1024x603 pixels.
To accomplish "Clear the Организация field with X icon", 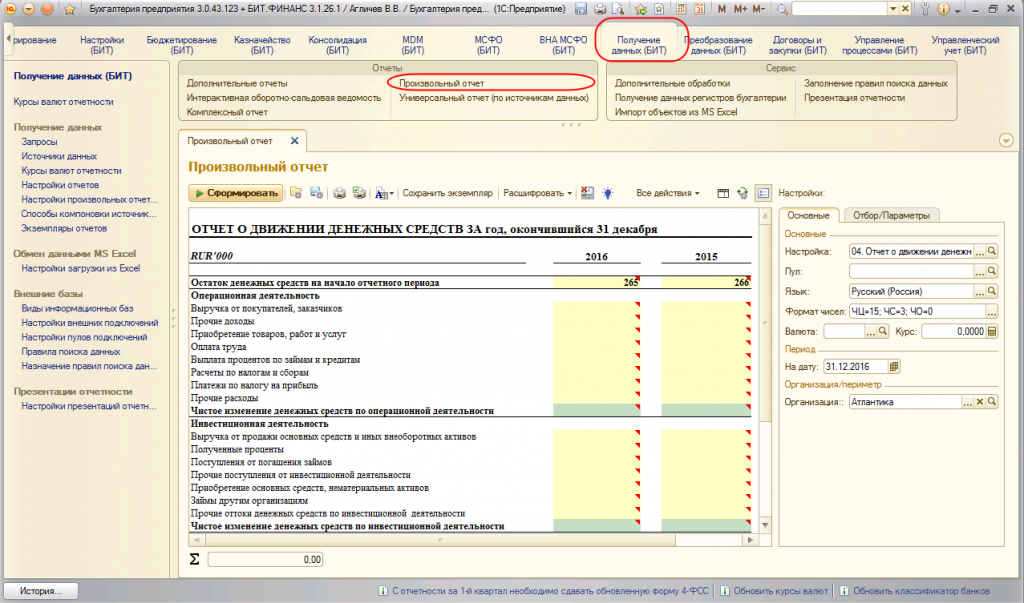I will pos(980,402).
